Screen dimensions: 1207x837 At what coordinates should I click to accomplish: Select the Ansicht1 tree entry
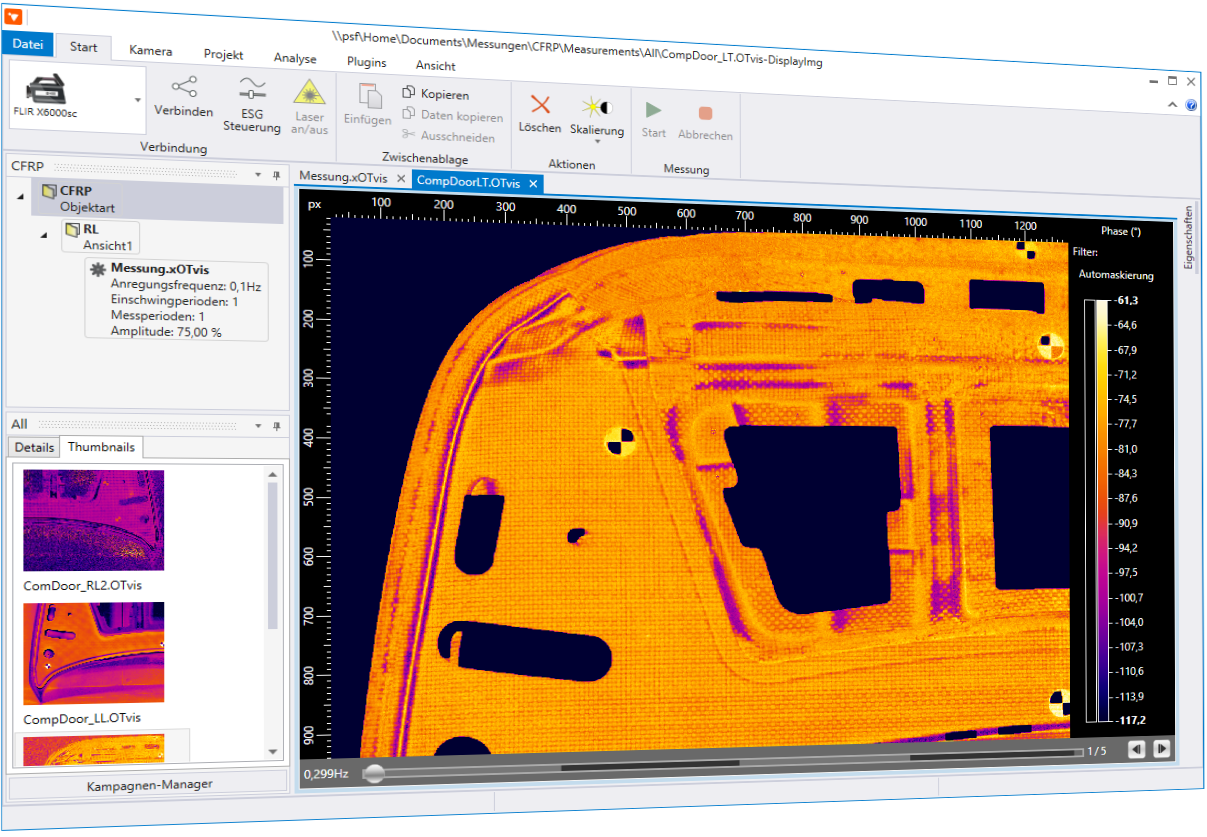[108, 244]
